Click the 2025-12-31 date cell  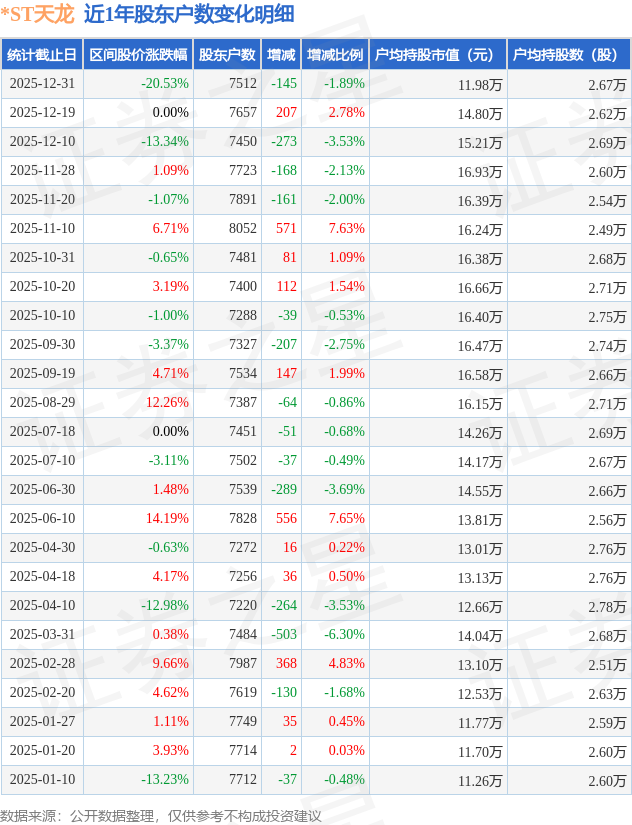42,84
